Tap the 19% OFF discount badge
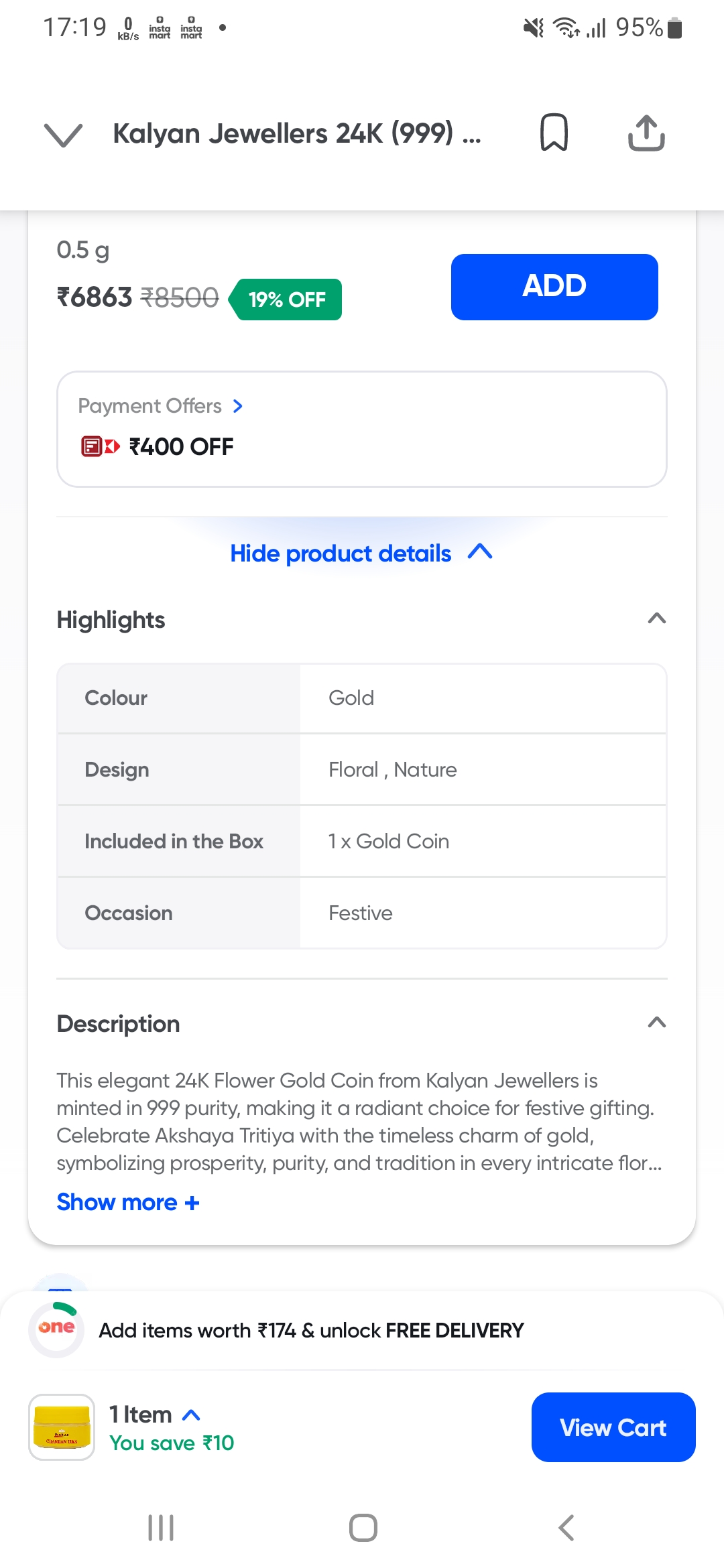This screenshot has width=724, height=1568. (287, 299)
